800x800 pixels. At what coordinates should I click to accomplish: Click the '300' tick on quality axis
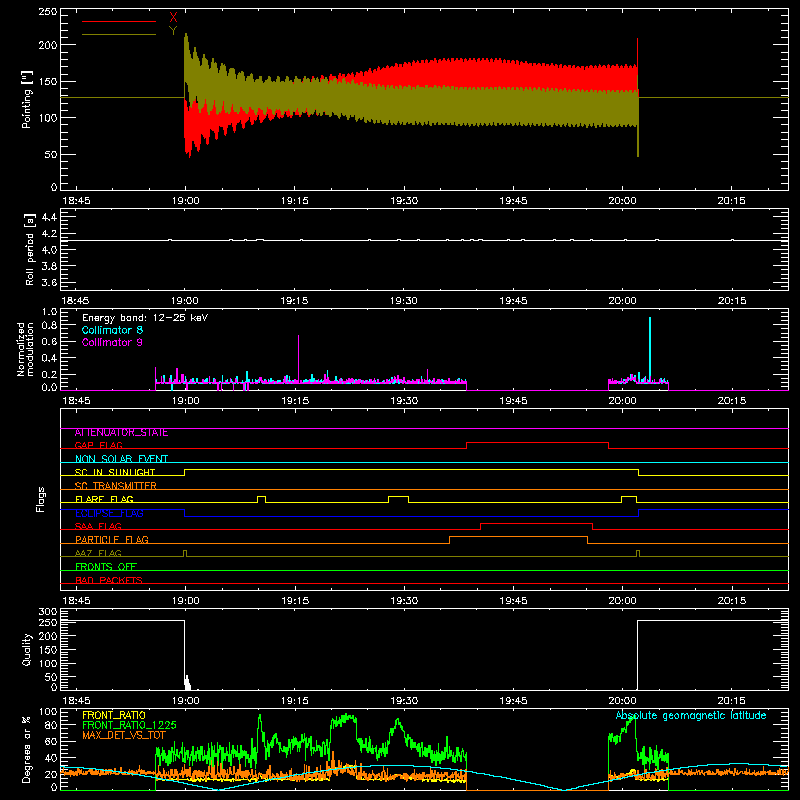tap(47, 612)
